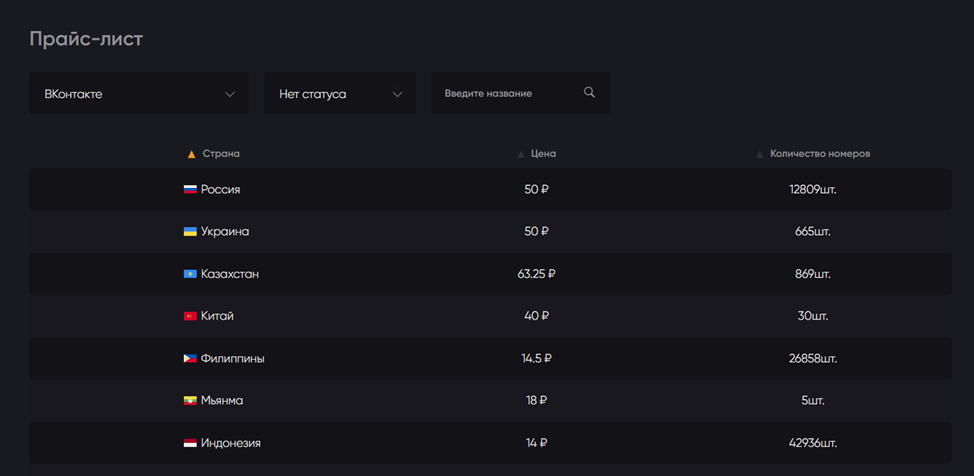974x476 pixels.
Task: Click the Philippines flag icon
Action: pyautogui.click(x=190, y=359)
